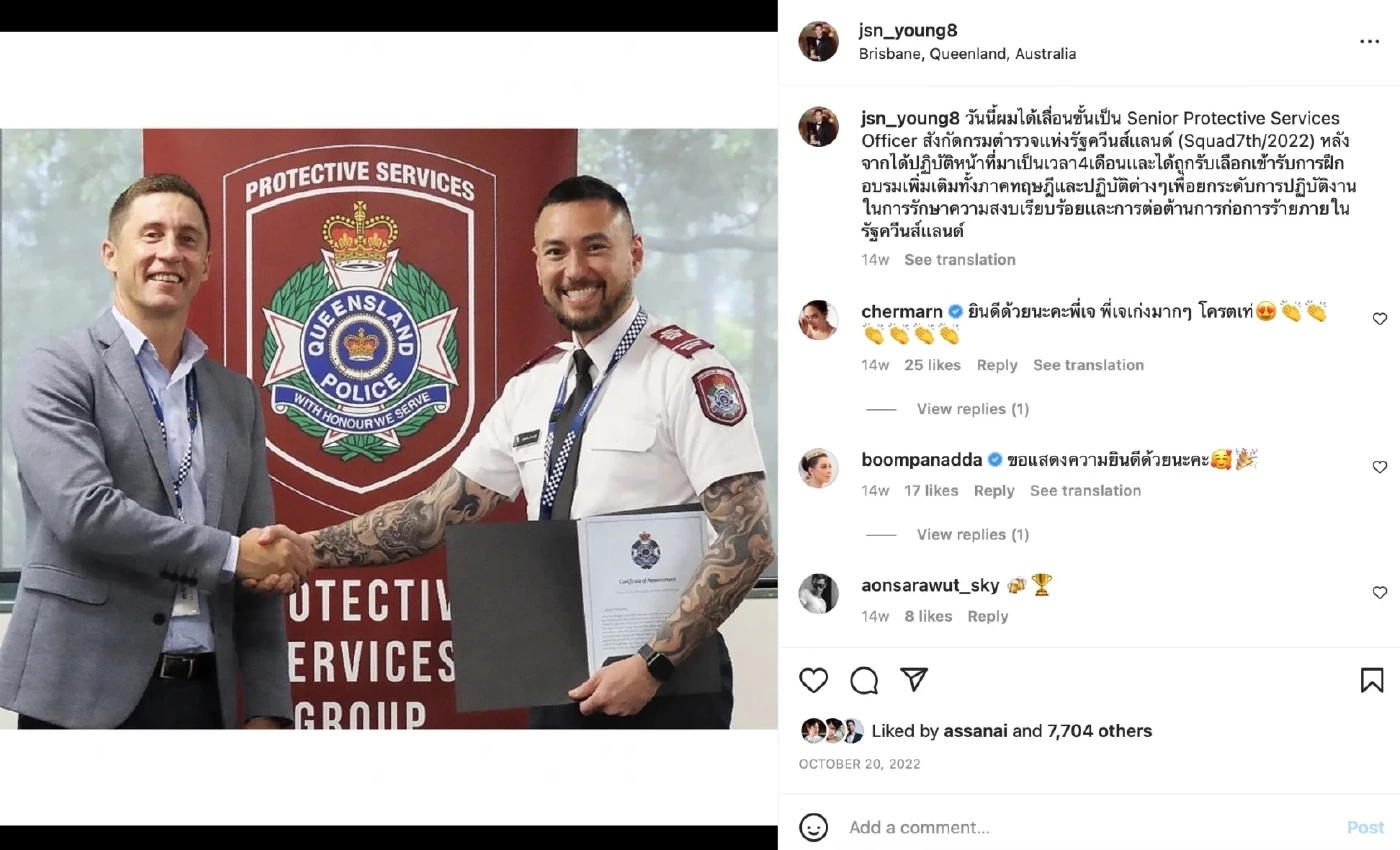Like chermarn's comment with heart
Screen dimensions: 1400x850
pos(1380,319)
